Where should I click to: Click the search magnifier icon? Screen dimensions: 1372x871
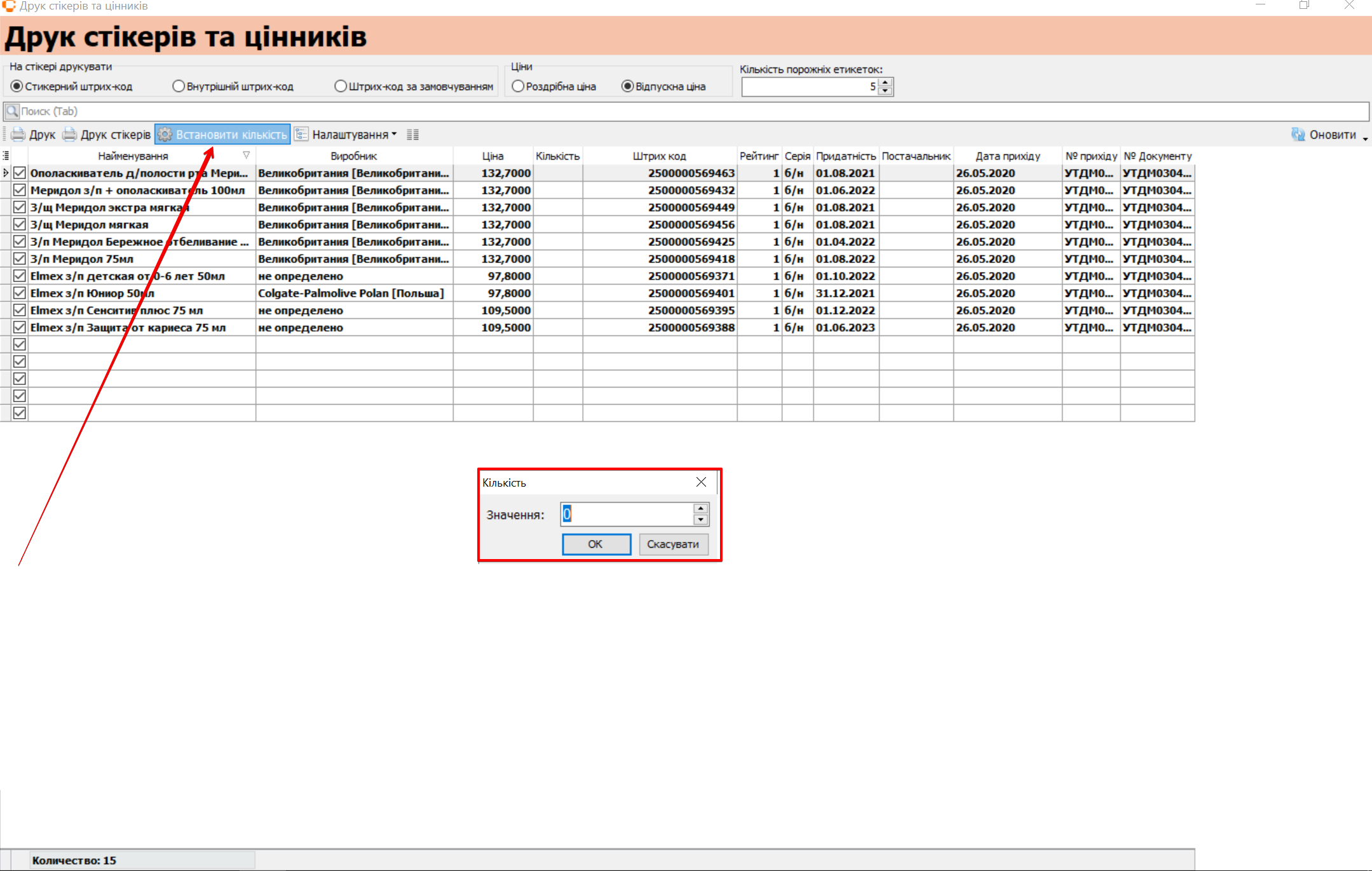coord(12,112)
